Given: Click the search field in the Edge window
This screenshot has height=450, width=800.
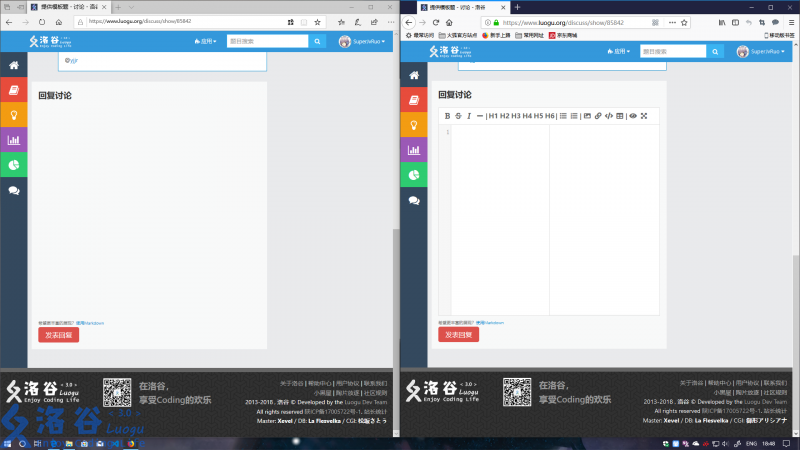Looking at the screenshot, I should (x=267, y=42).
